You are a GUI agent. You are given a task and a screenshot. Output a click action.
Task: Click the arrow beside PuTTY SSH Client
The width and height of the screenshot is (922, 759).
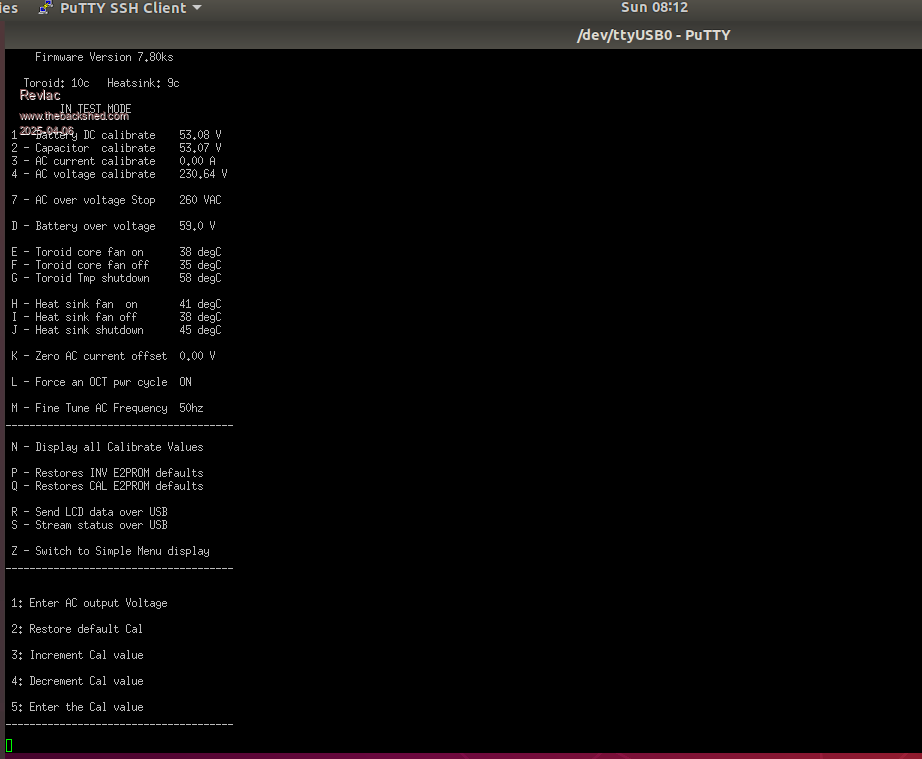pos(197,8)
